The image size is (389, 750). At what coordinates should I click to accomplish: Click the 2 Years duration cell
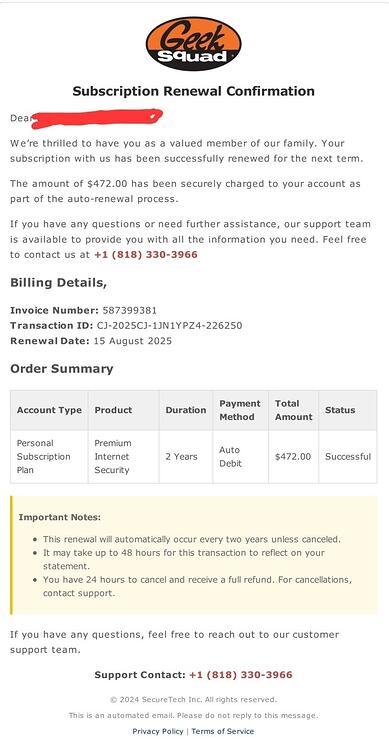tap(186, 457)
